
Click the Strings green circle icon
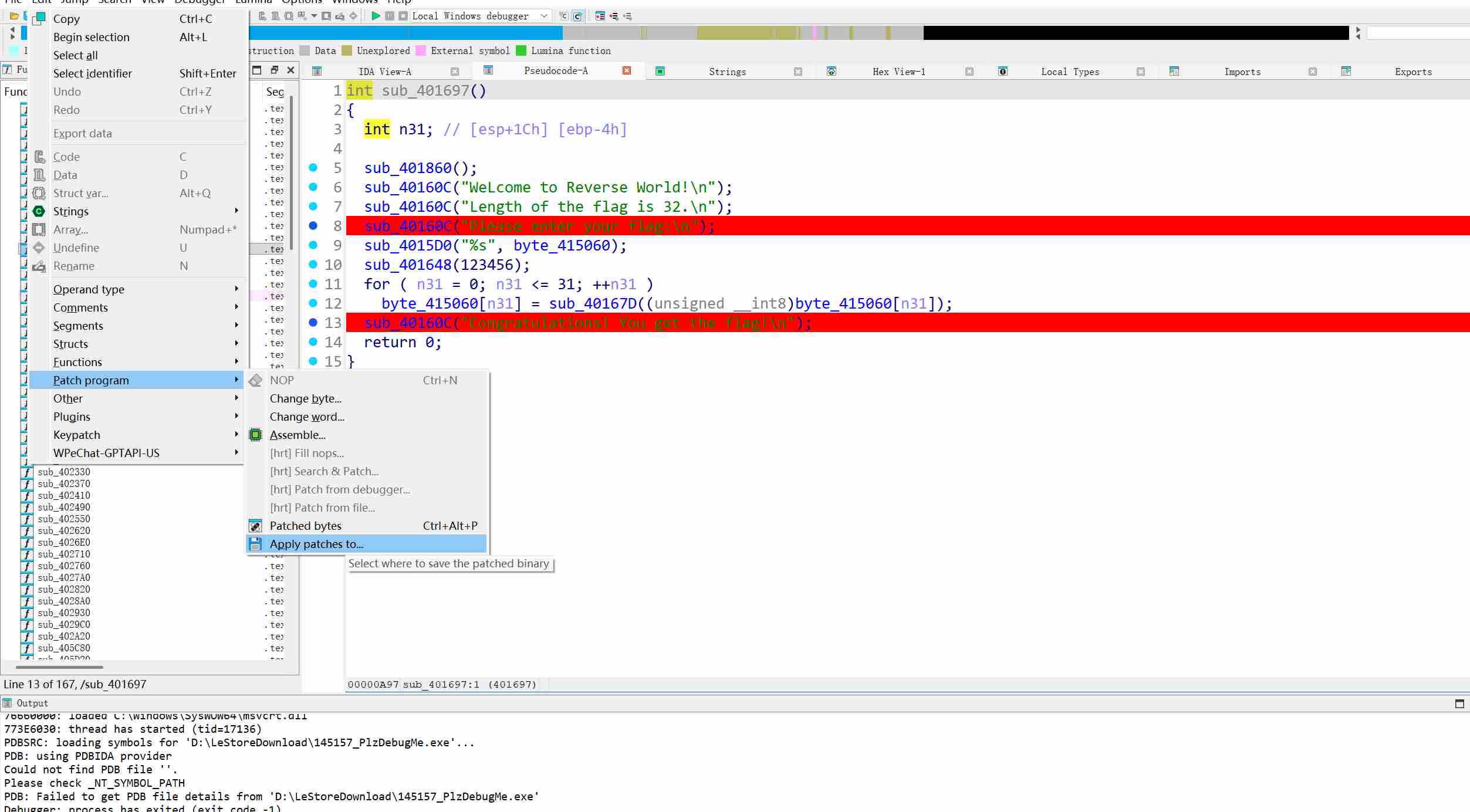[39, 211]
